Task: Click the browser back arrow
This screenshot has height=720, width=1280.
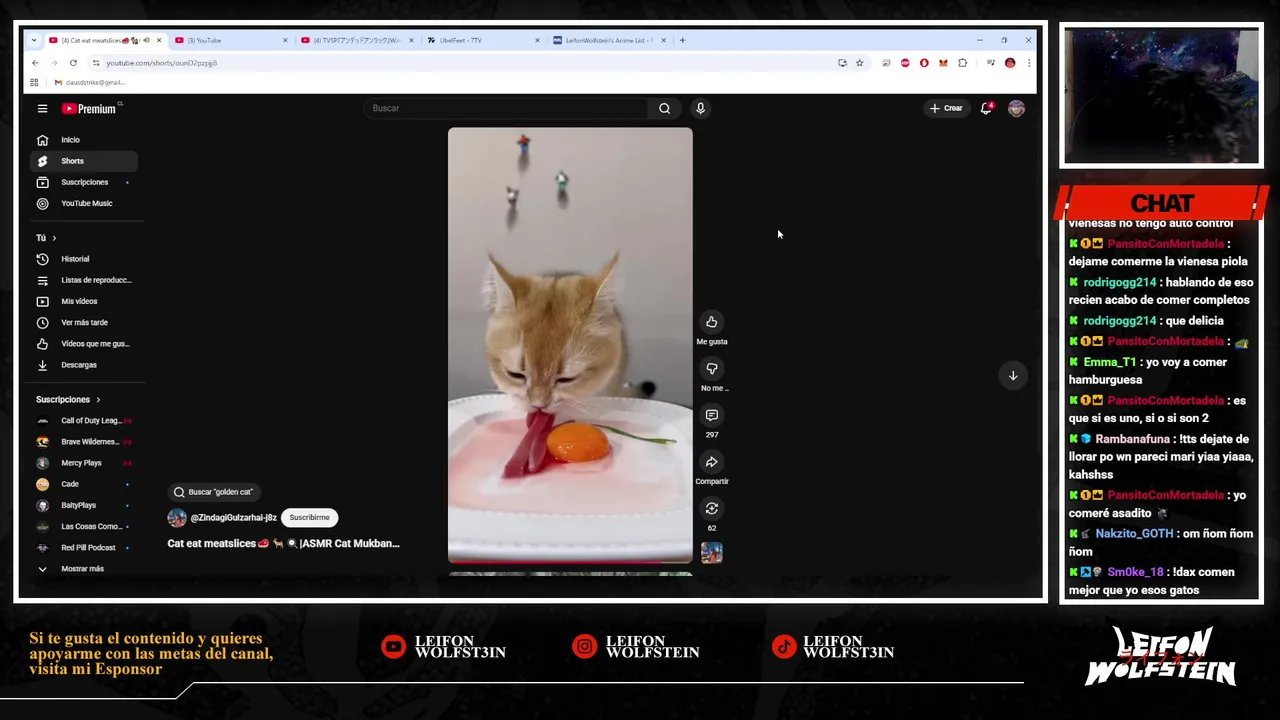Action: [x=35, y=63]
